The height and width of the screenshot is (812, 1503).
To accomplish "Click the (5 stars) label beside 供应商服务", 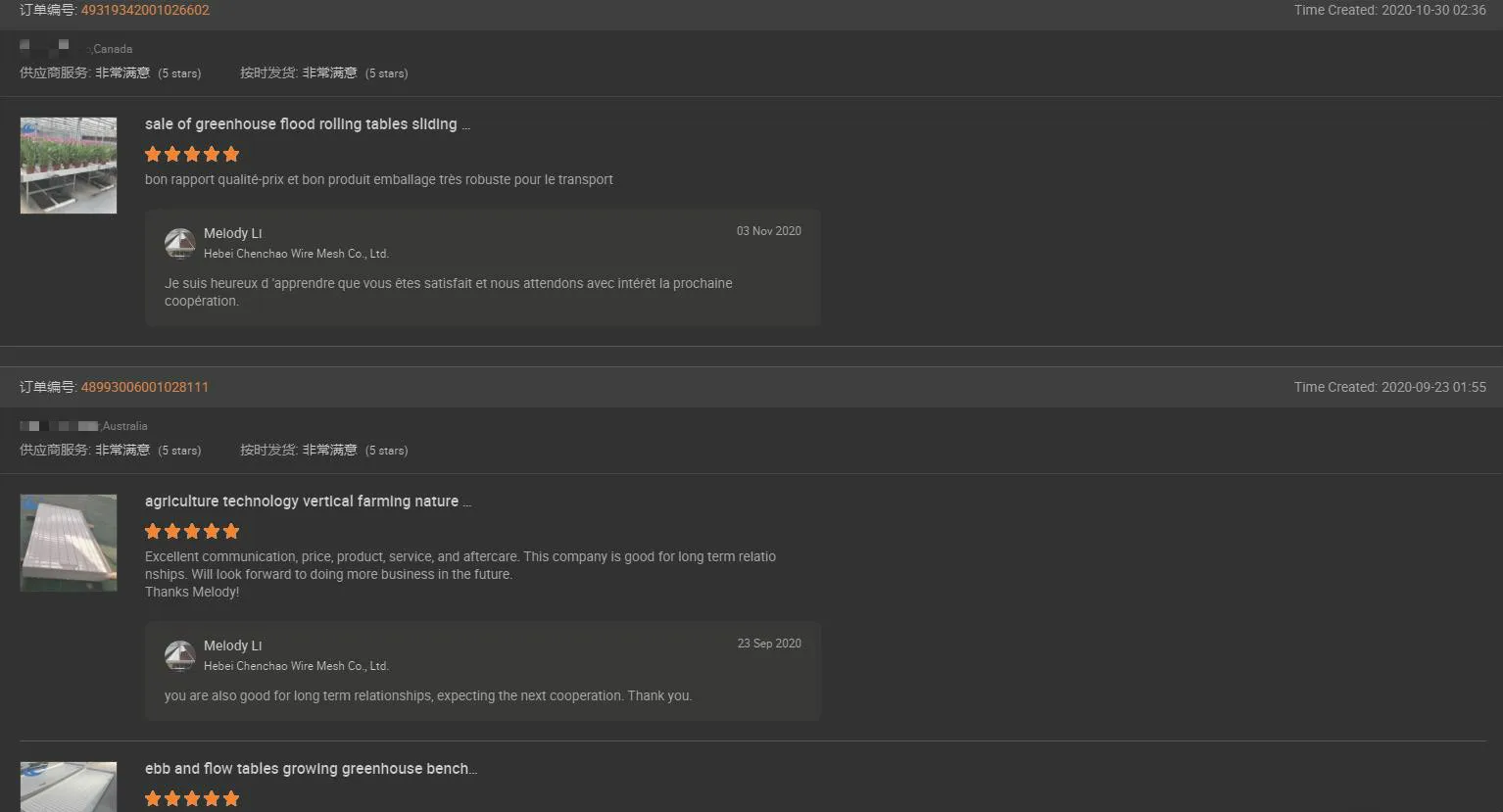I will 180,72.
